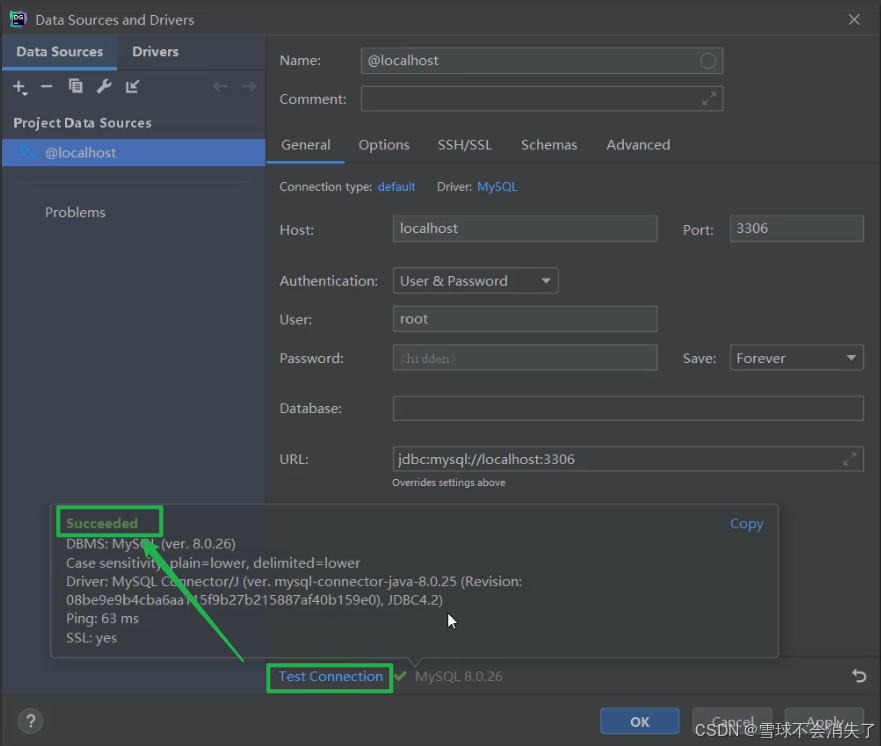Click the Cancel button
Screen dimensions: 881x746
tap(732, 721)
